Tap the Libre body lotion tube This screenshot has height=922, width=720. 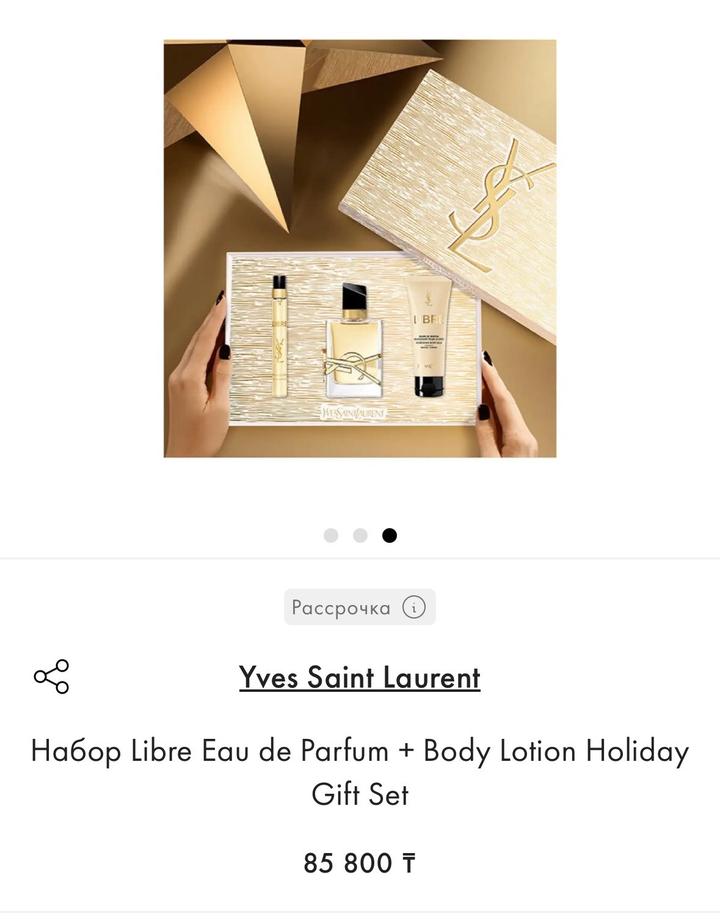click(x=429, y=336)
